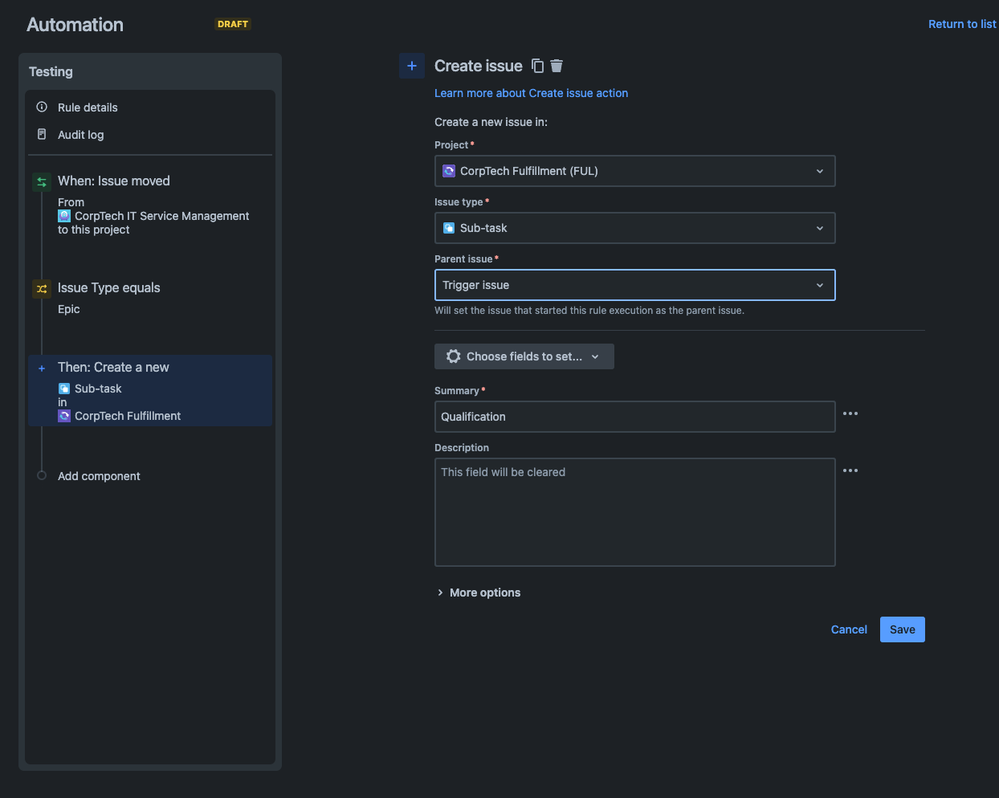The image size is (999, 798).
Task: Click the Audit log document icon
Action: coord(41,134)
